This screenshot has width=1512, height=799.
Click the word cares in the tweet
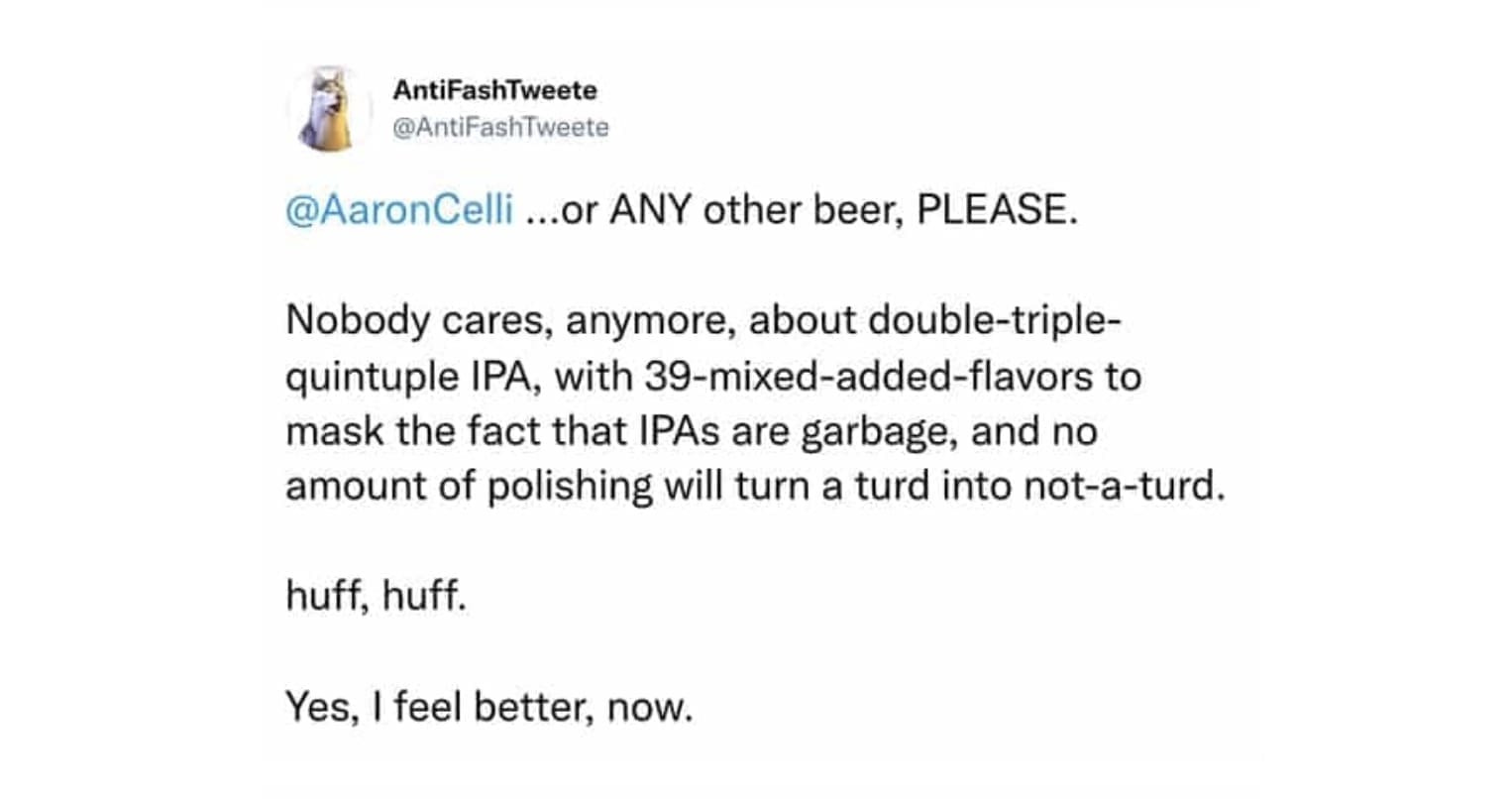474,321
